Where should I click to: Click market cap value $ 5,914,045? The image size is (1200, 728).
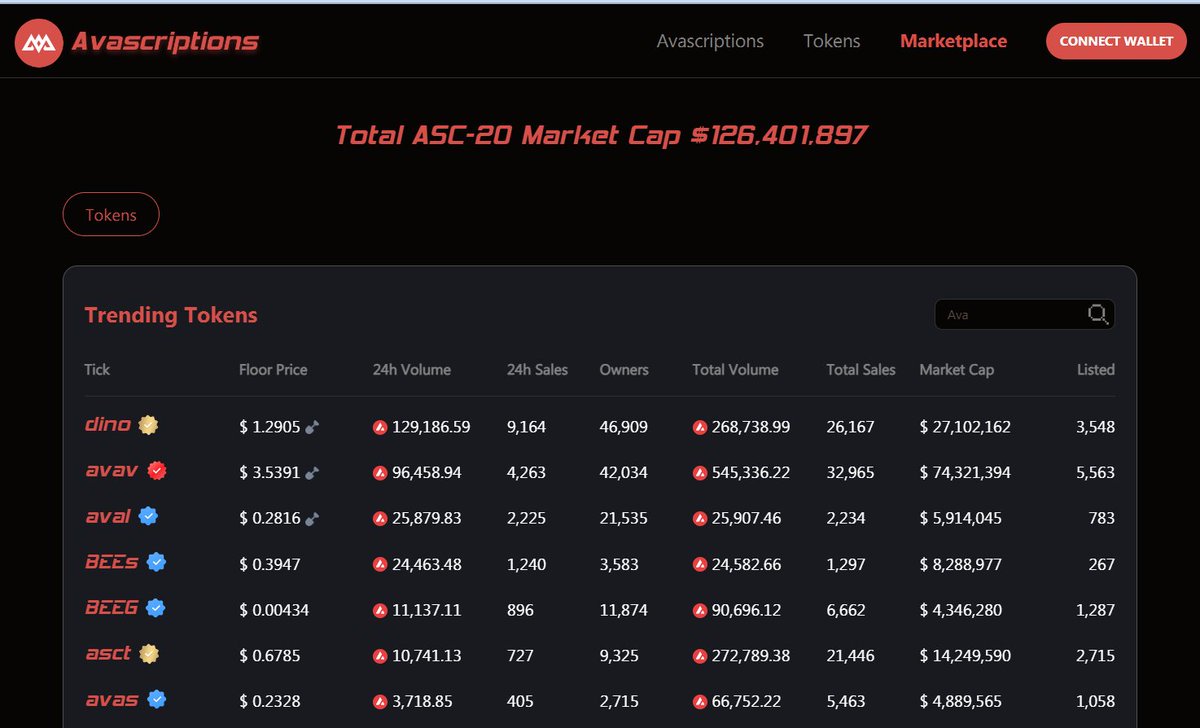pos(960,519)
